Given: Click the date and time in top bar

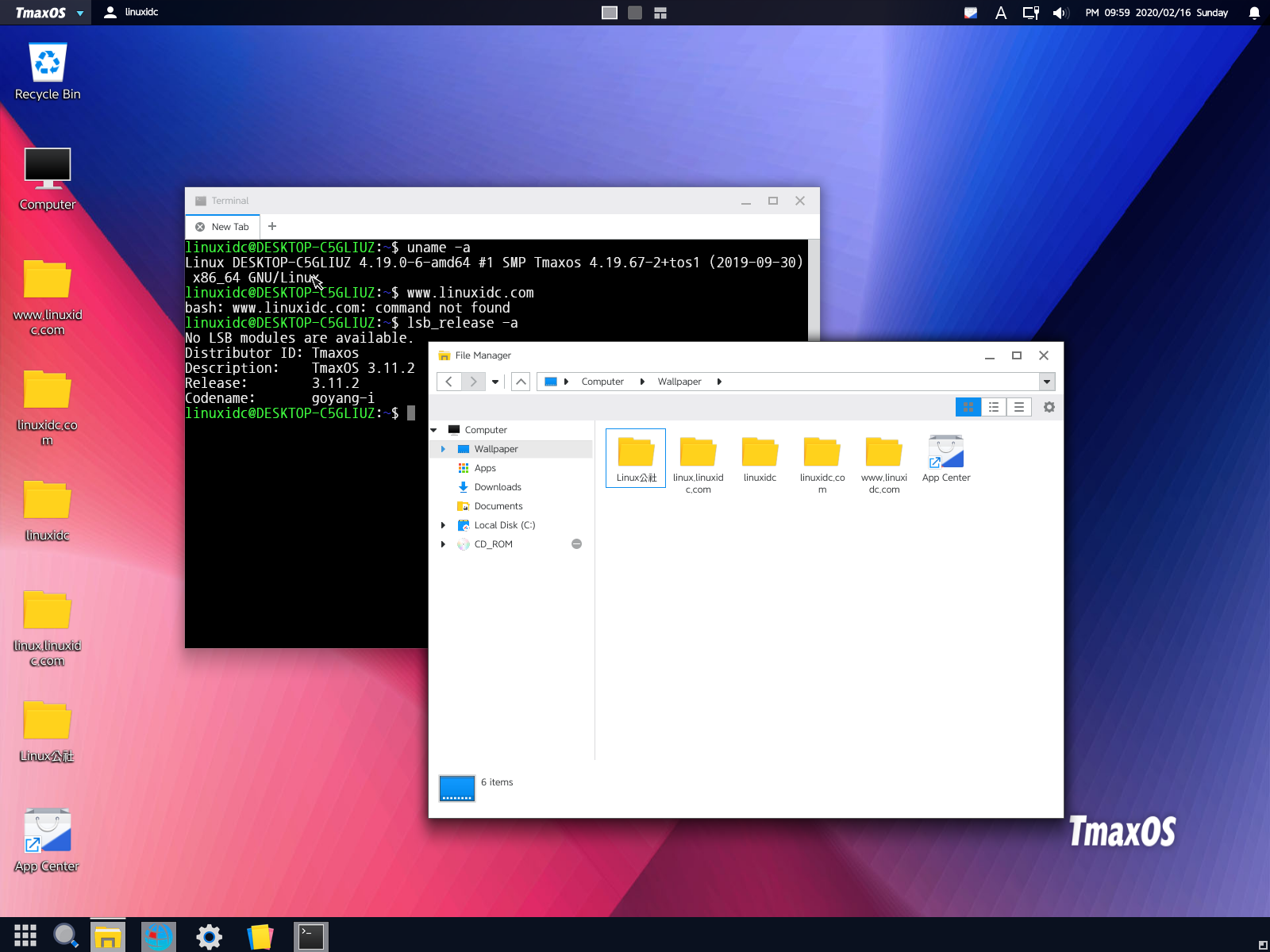Looking at the screenshot, I should click(1156, 13).
